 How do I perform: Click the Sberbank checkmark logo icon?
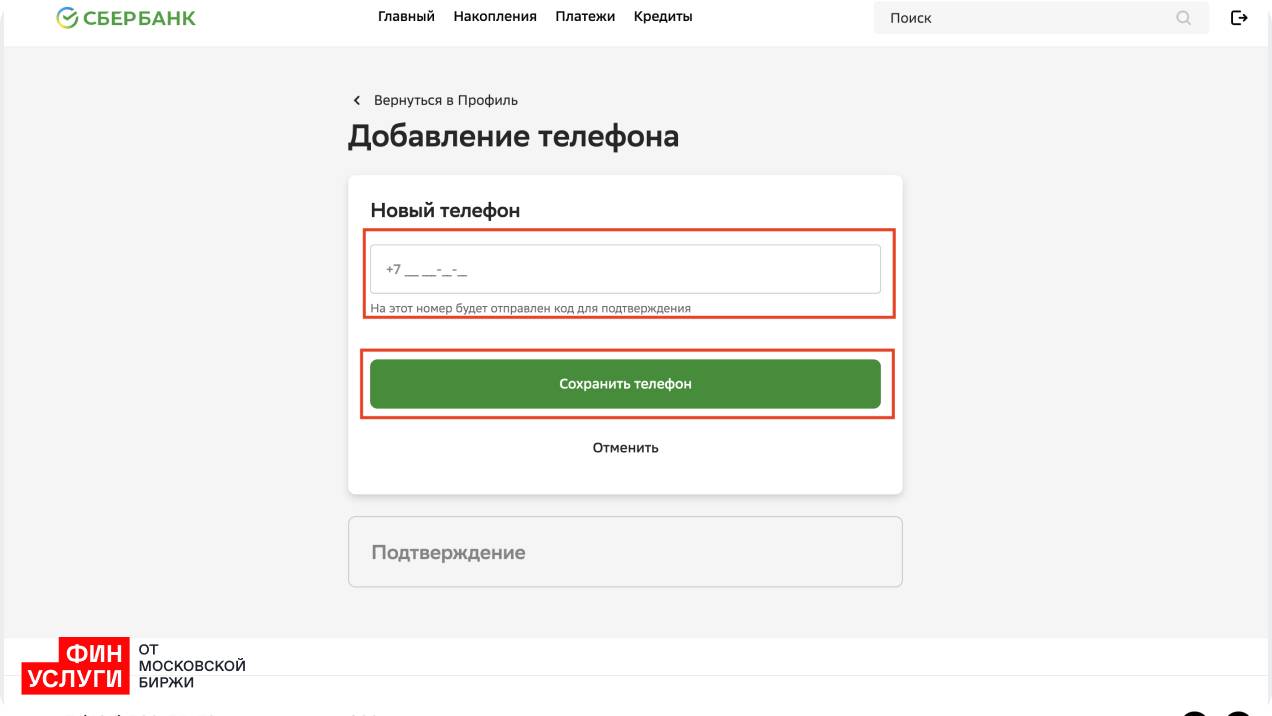tap(67, 18)
